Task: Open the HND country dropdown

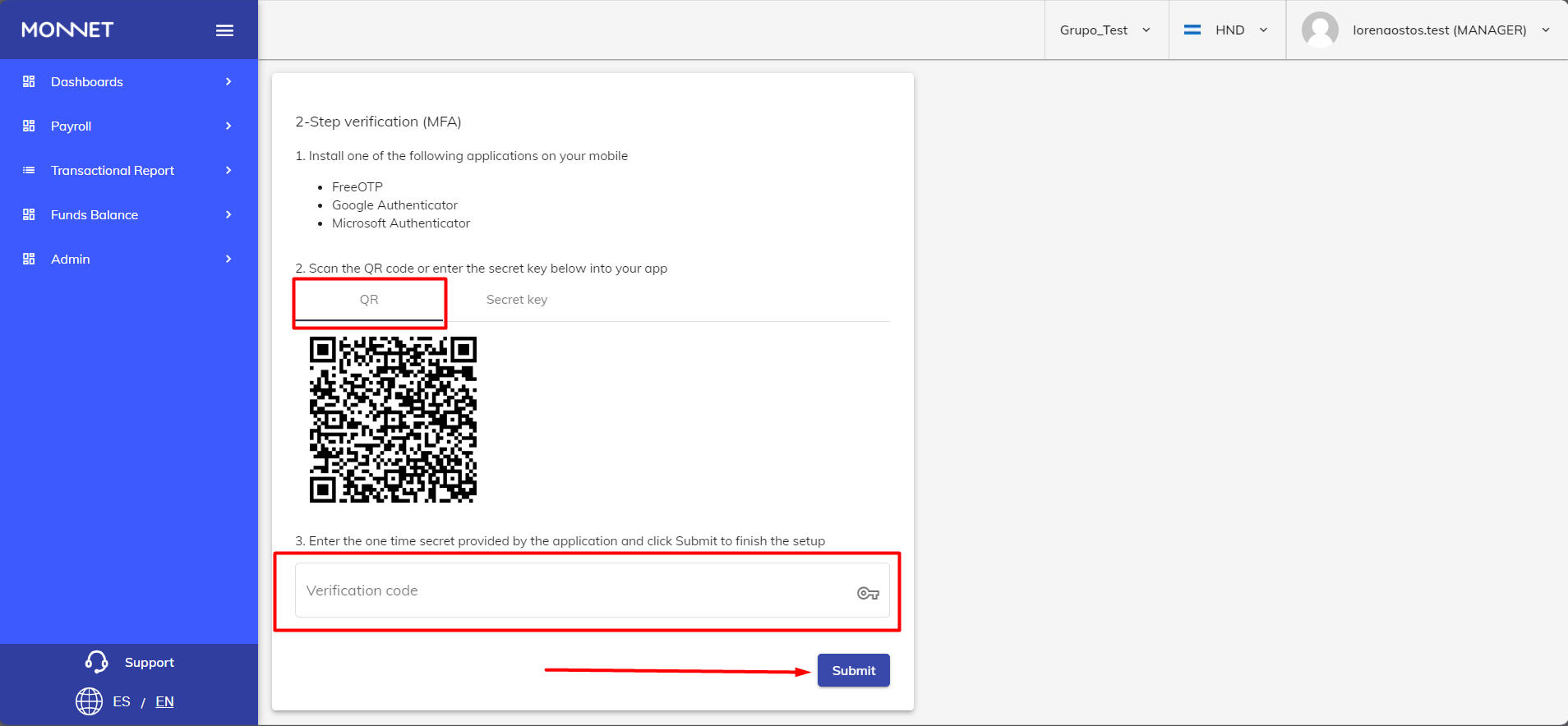Action: click(x=1227, y=30)
